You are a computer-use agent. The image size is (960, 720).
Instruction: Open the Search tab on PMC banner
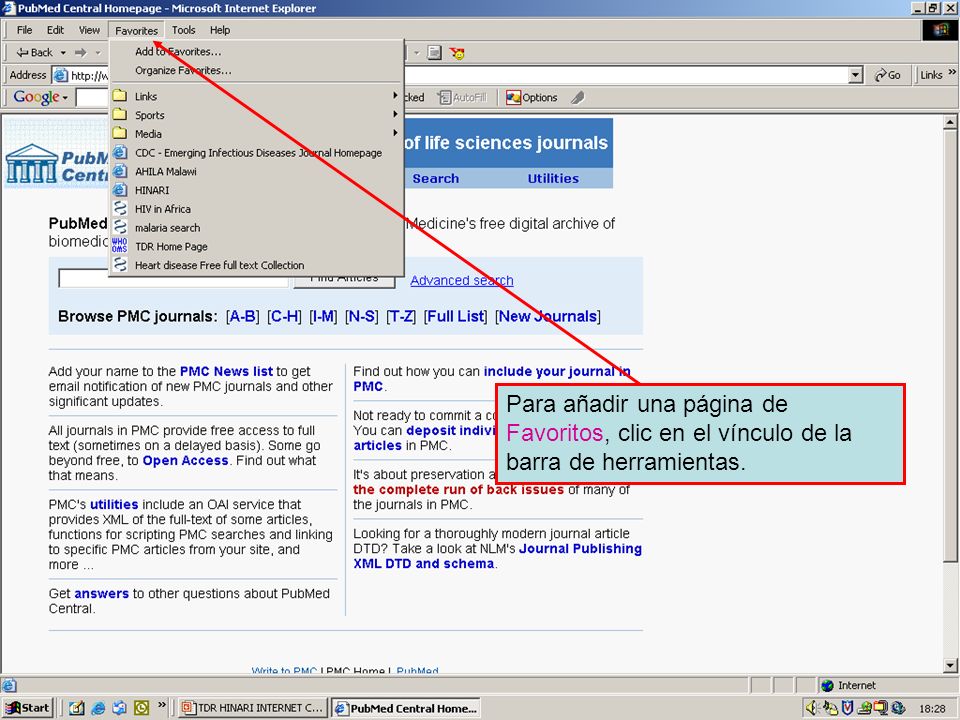coord(435,178)
